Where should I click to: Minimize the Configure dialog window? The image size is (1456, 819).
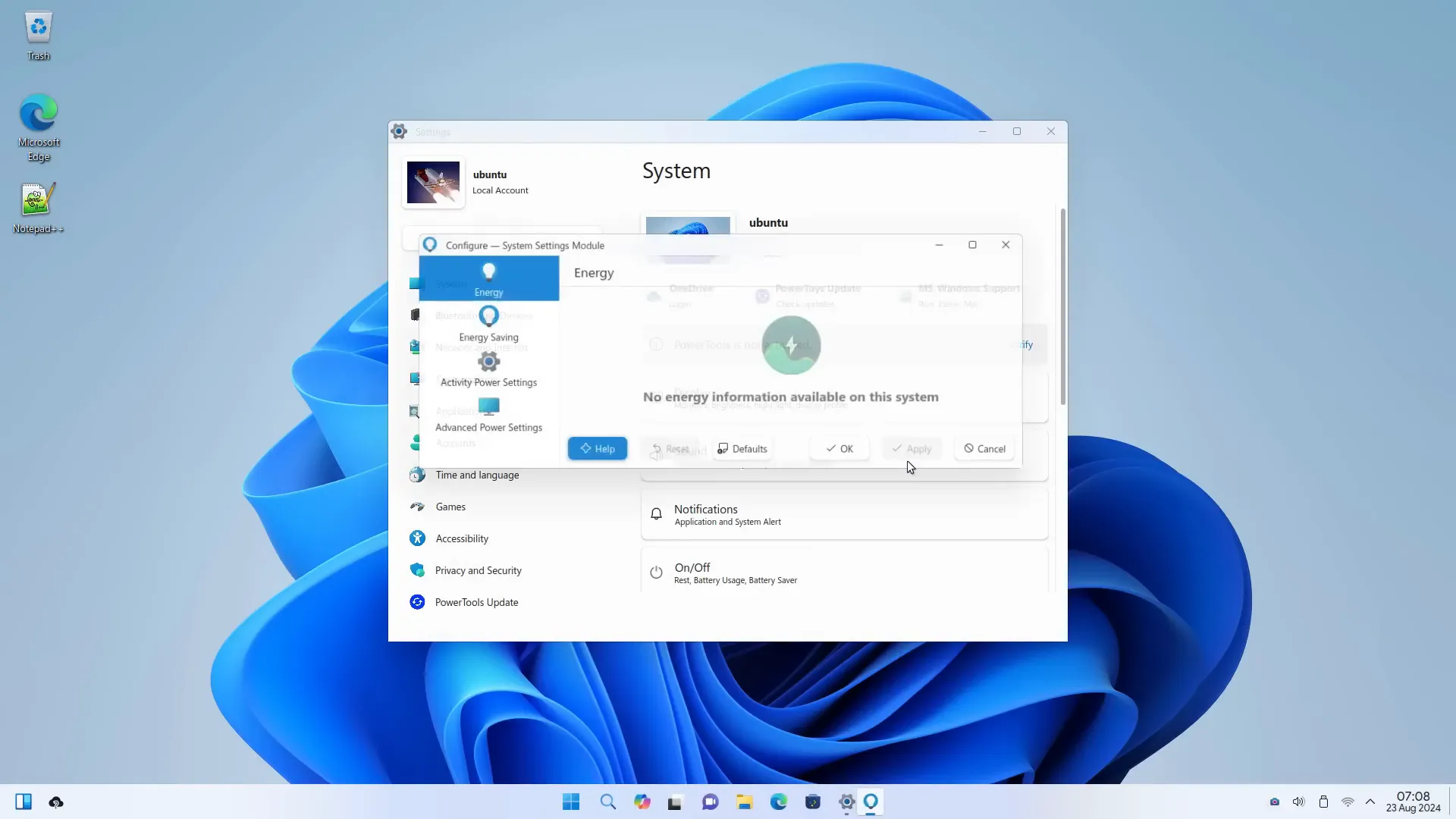click(939, 245)
